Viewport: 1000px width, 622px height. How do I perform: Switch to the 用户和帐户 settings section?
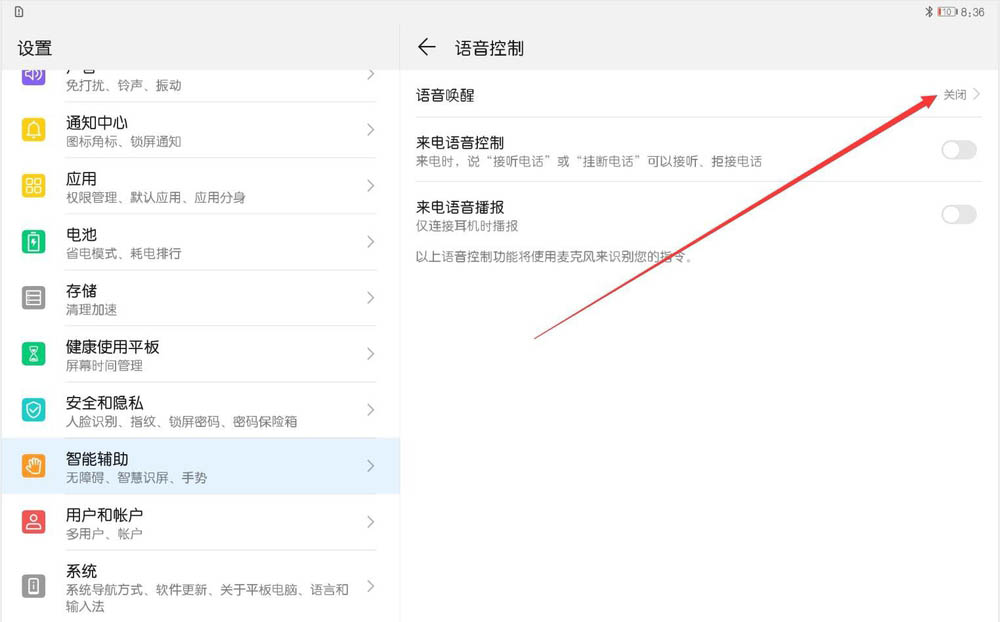(200, 522)
